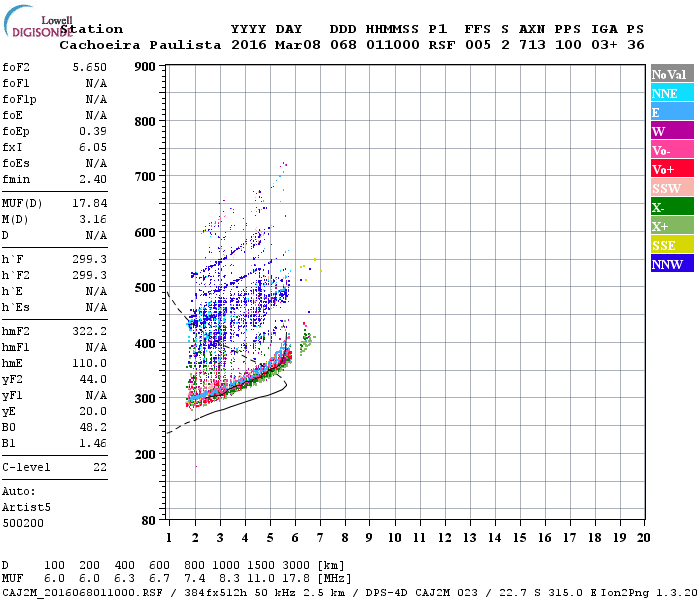
Task: Click the year 2016 in header
Action: (249, 45)
